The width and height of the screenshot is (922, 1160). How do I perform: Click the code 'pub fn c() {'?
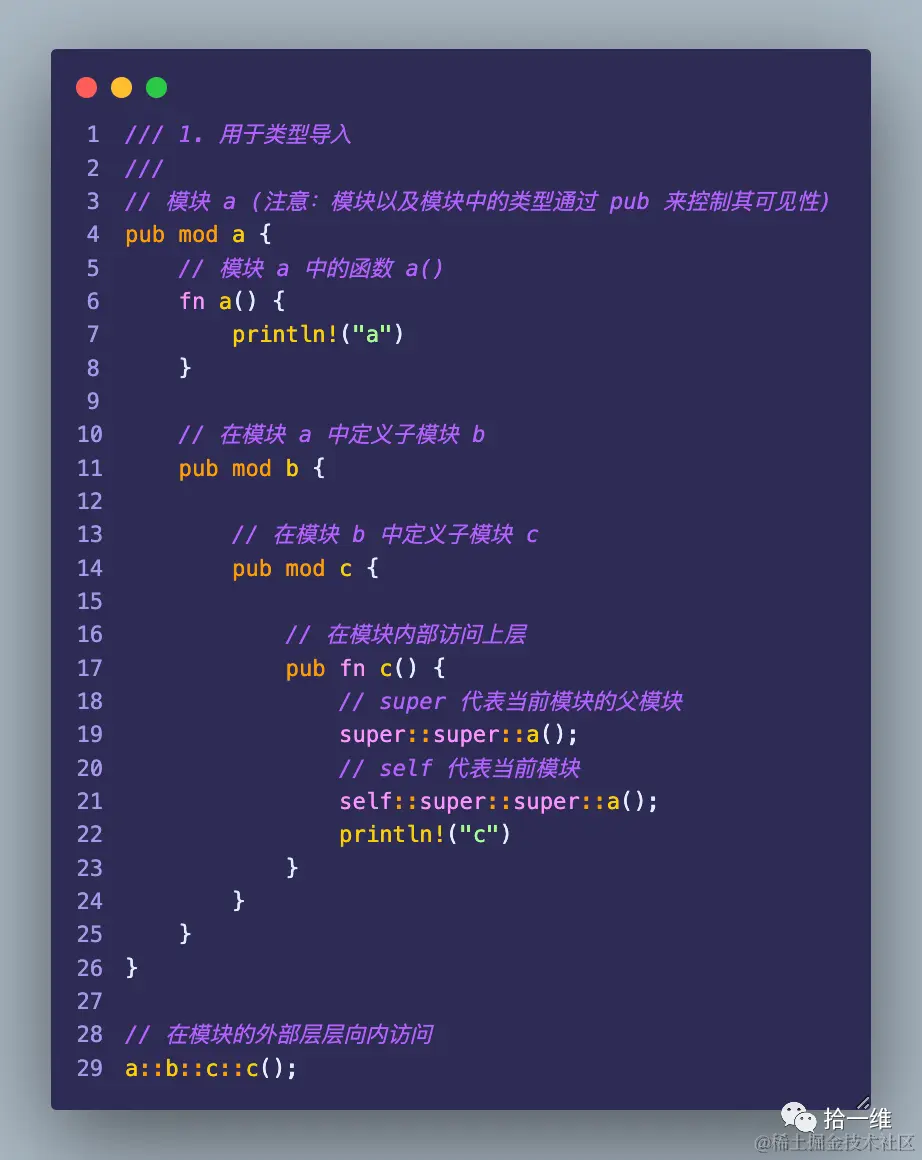(x=366, y=668)
